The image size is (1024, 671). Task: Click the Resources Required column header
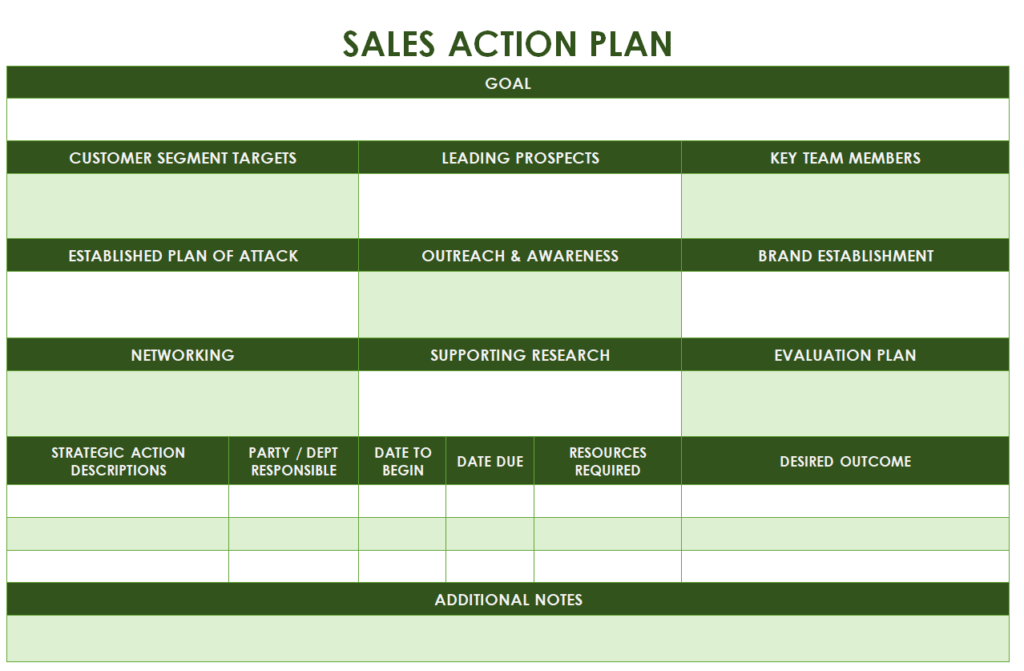coord(607,461)
